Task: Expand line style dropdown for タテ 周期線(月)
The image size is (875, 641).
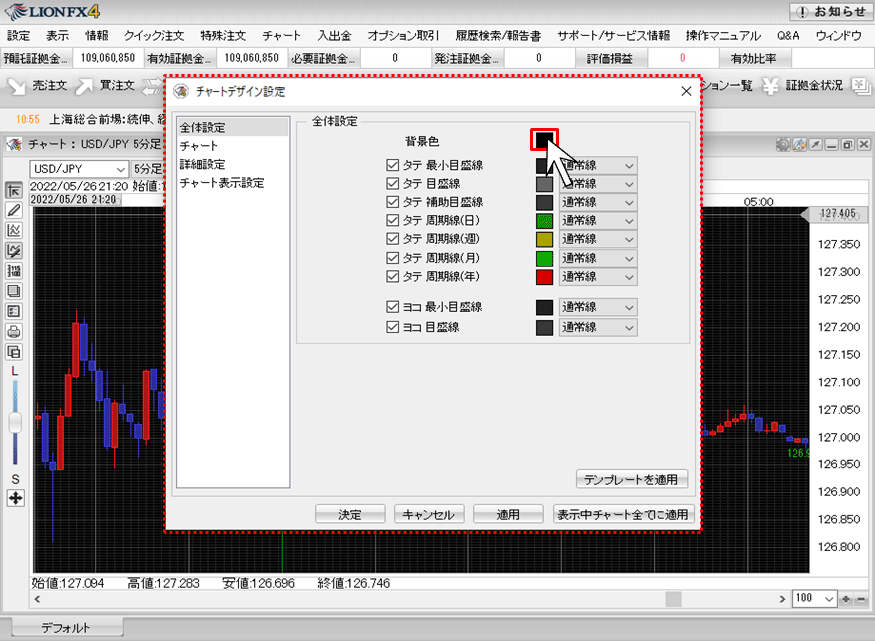Action: 598,258
